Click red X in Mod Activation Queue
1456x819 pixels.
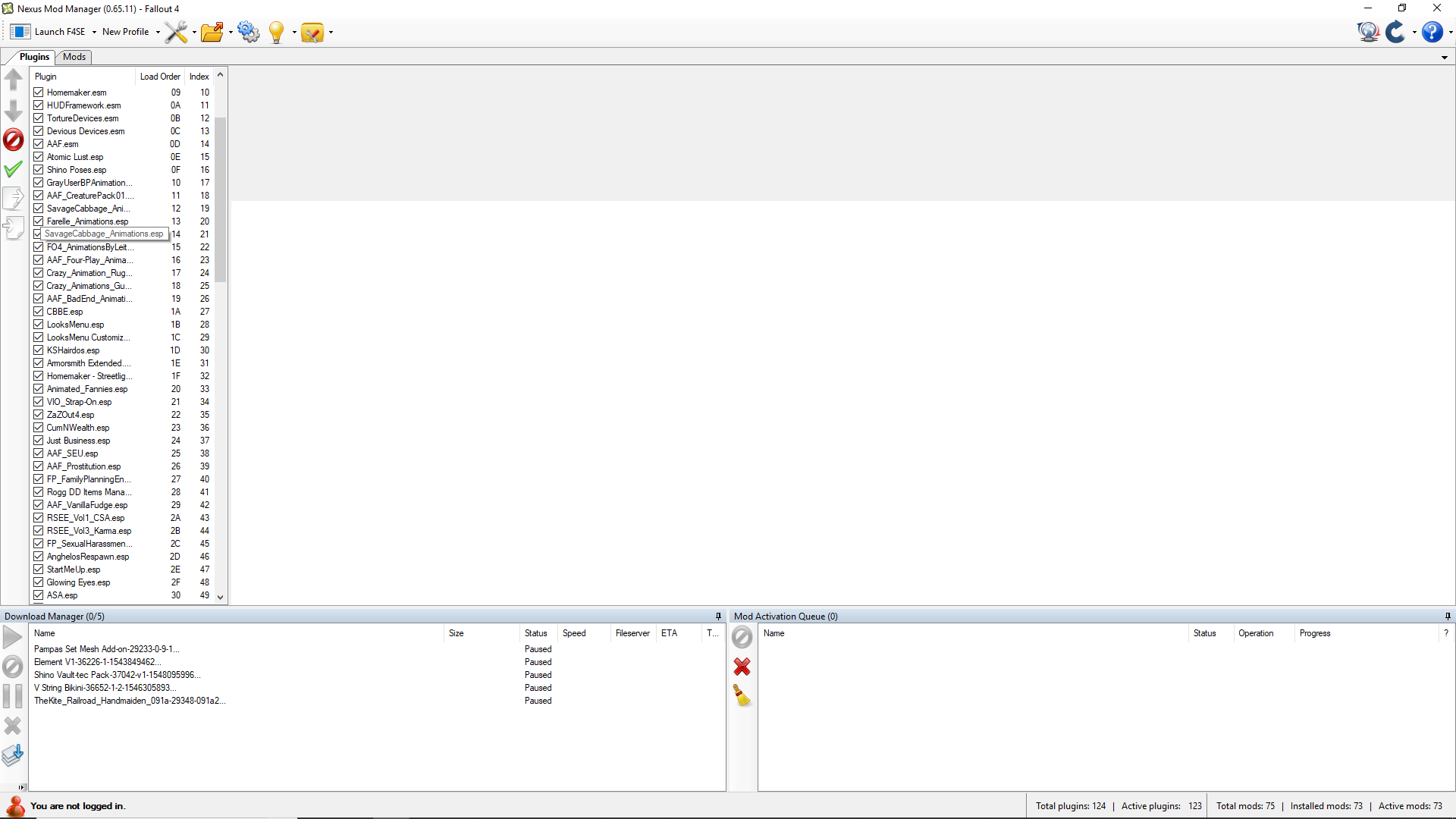point(742,667)
